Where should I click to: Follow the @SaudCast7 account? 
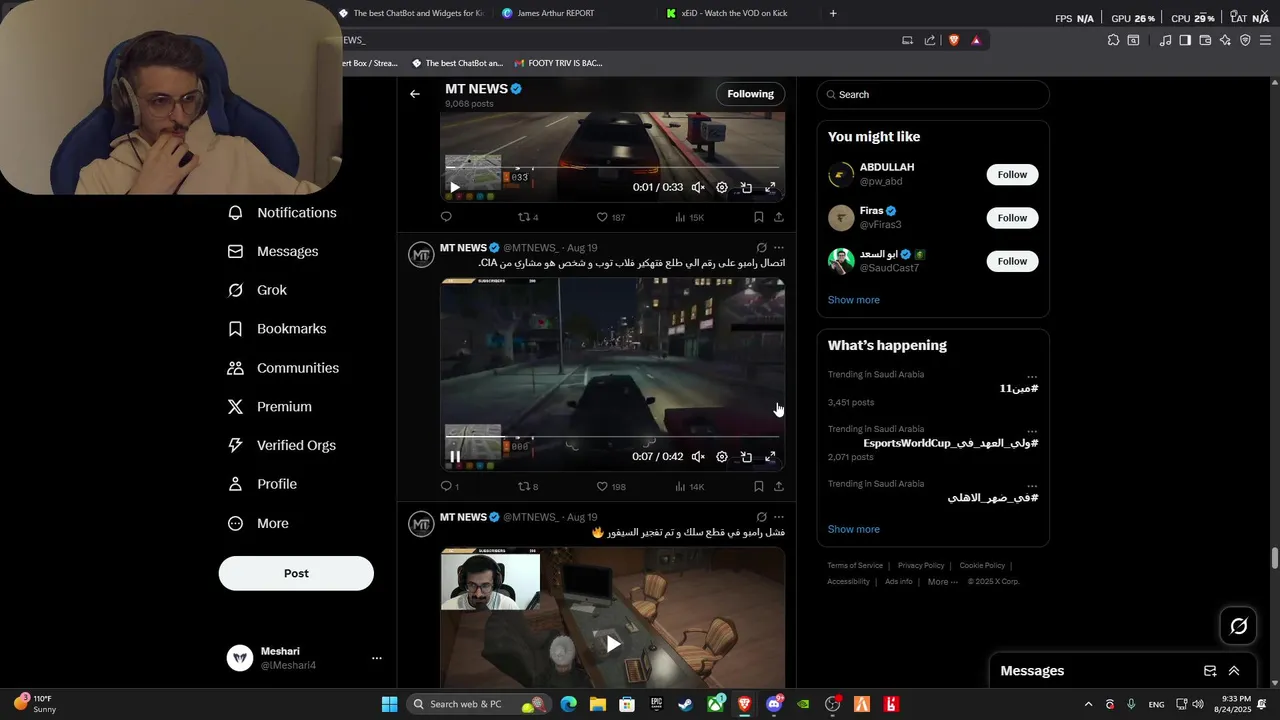[1012, 261]
